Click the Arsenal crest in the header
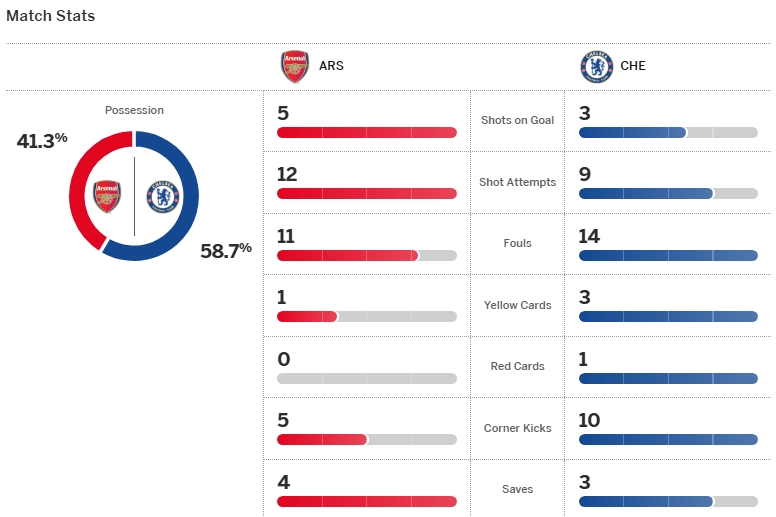The image size is (776, 517). point(296,66)
